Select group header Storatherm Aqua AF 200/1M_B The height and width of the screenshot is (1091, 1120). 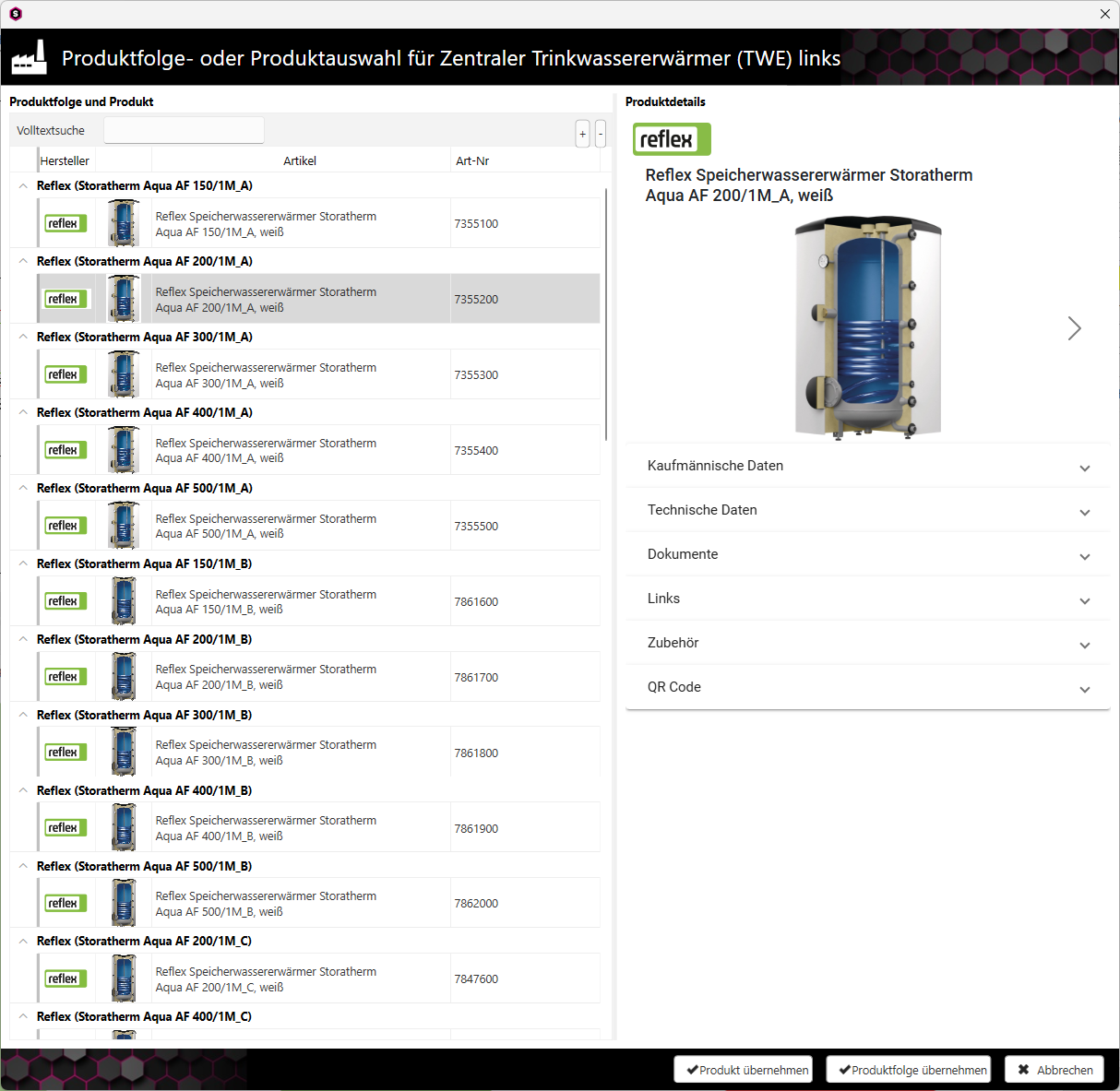[144, 639]
